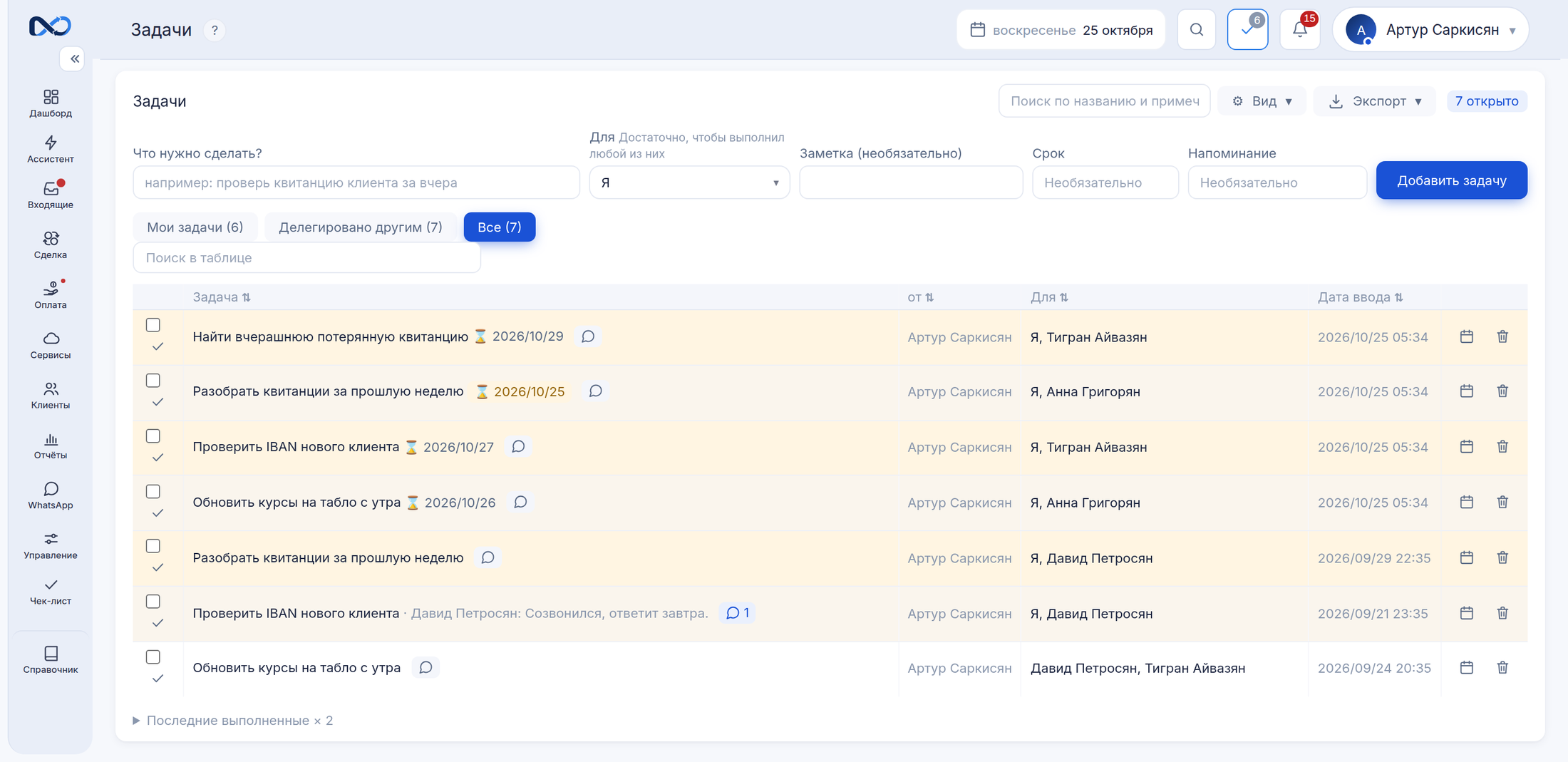This screenshot has height=762, width=1568.
Task: Click the 'Поиск в таблице' search field
Action: [x=307, y=258]
